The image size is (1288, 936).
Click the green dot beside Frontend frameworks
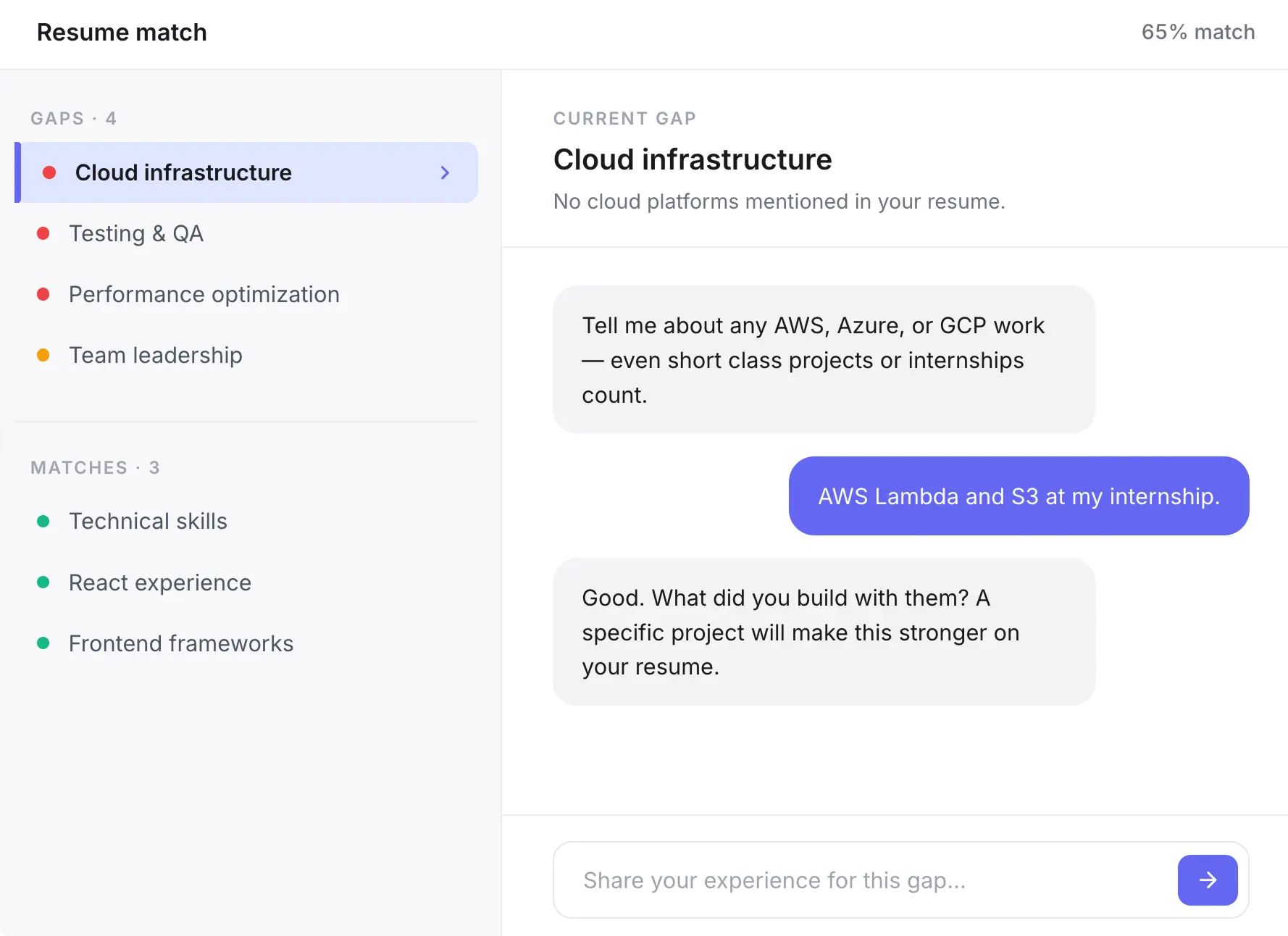43,643
